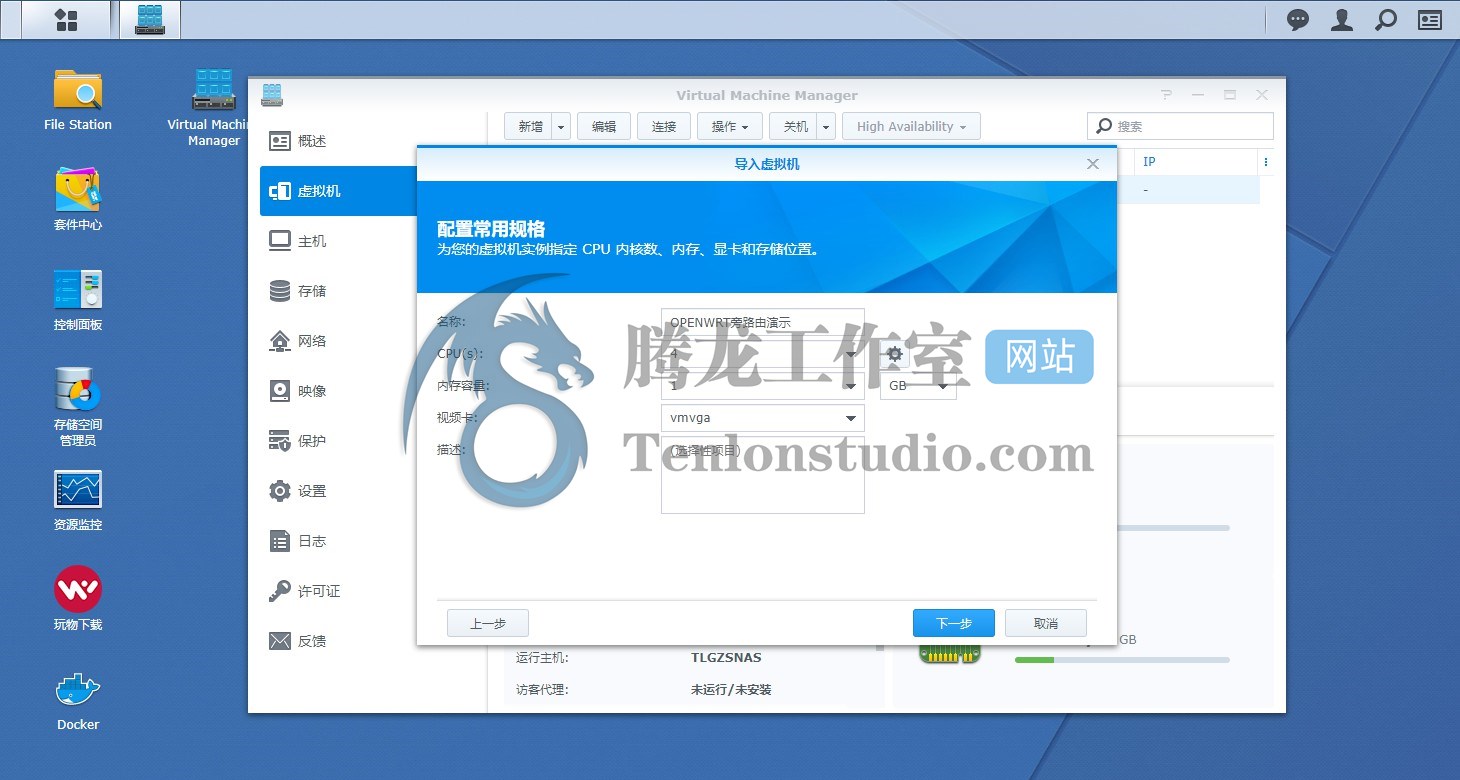Click the 取消 cancel button

1046,623
